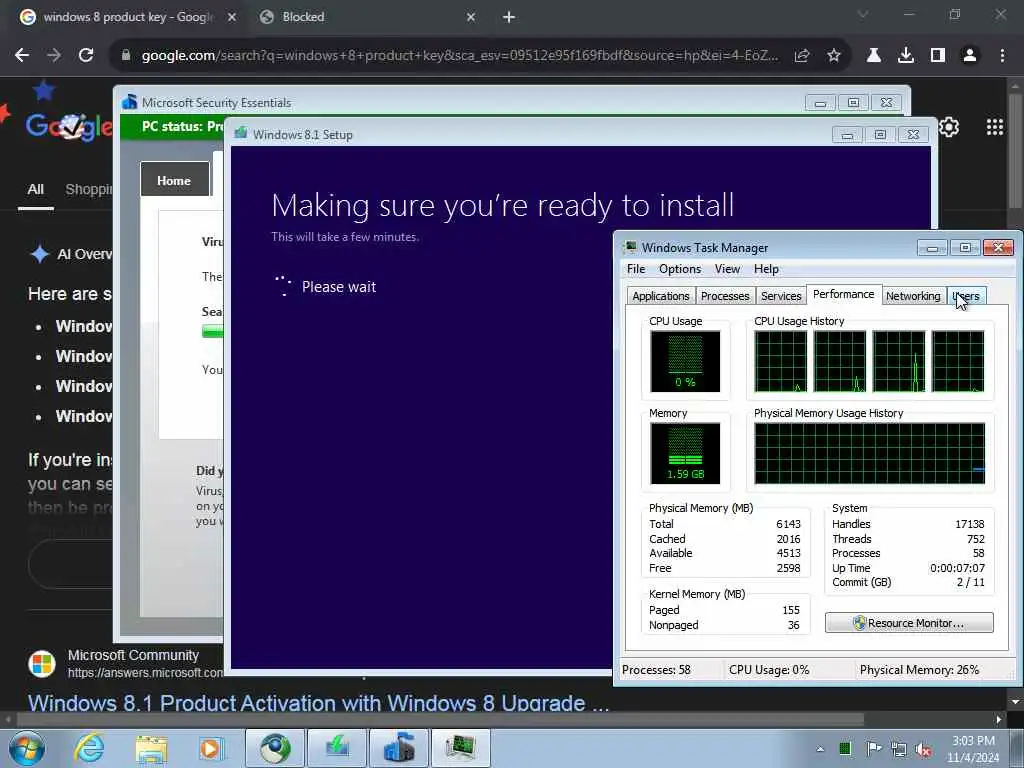Click Handles value 17138
The width and height of the screenshot is (1024, 768).
[x=969, y=524]
